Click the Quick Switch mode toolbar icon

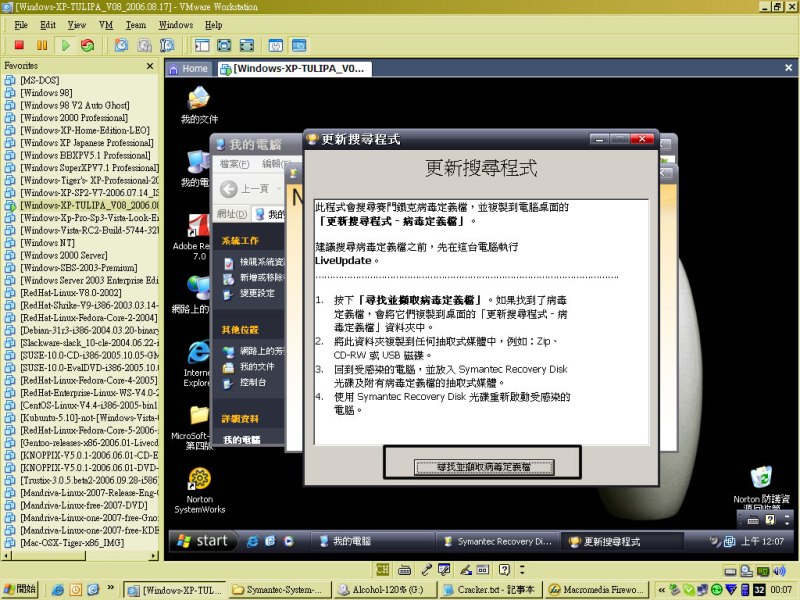(x=246, y=45)
